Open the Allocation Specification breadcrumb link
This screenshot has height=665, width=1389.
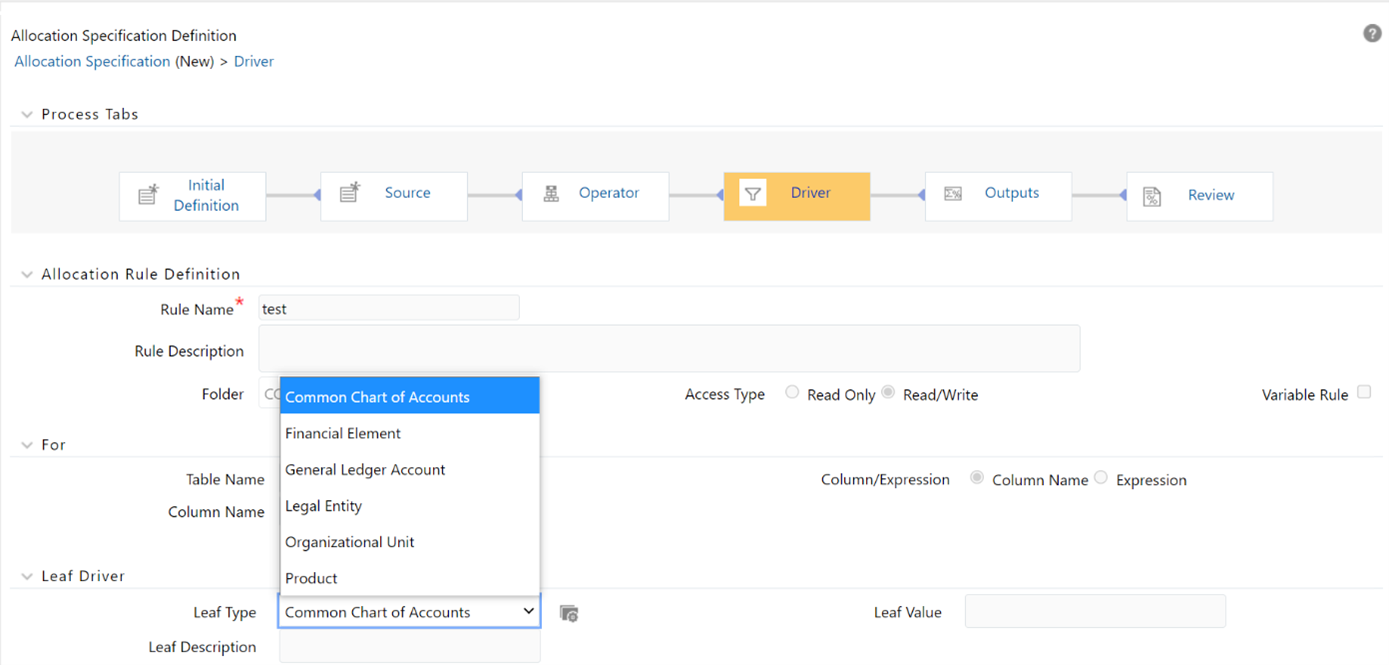92,61
